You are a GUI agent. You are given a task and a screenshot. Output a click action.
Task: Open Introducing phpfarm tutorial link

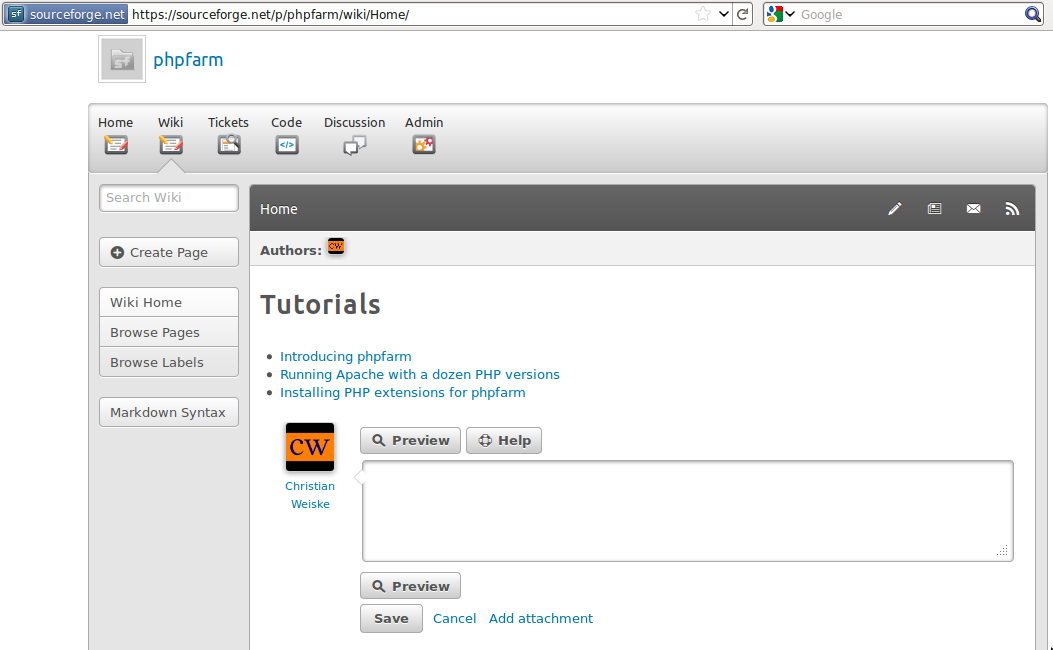click(345, 356)
